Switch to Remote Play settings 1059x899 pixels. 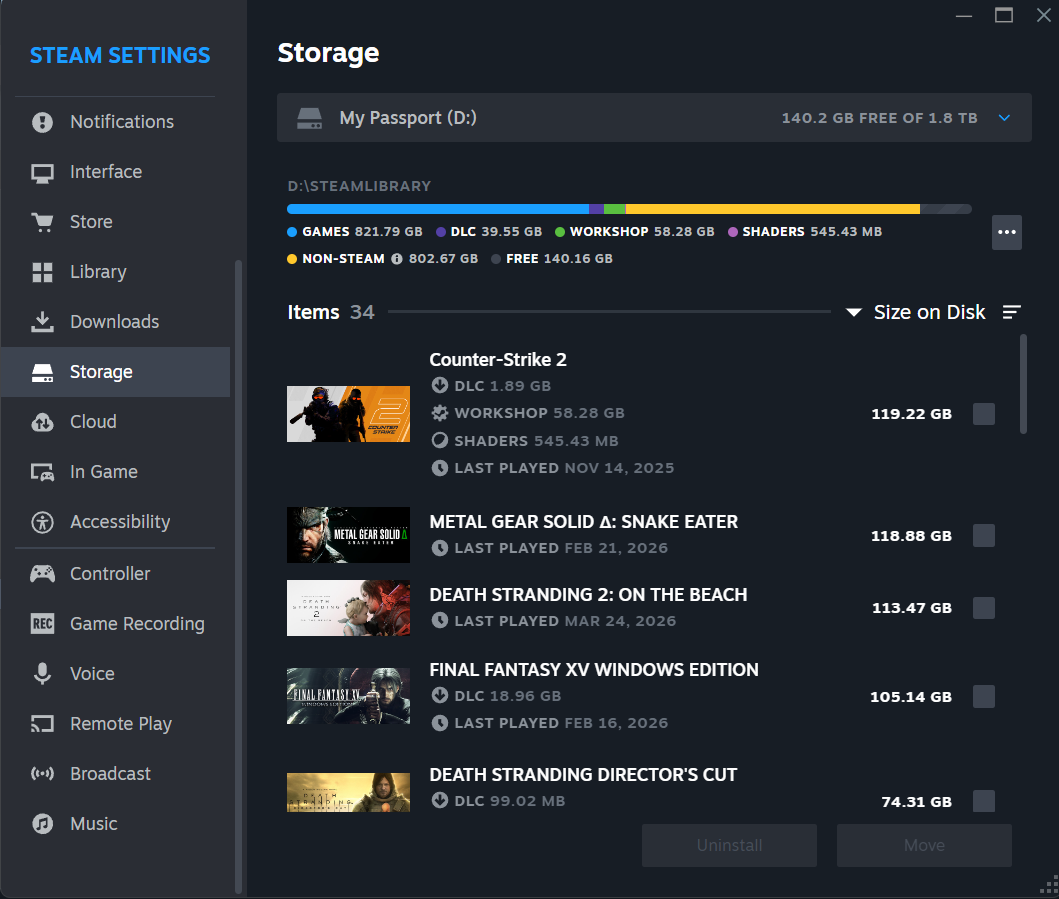point(115,724)
